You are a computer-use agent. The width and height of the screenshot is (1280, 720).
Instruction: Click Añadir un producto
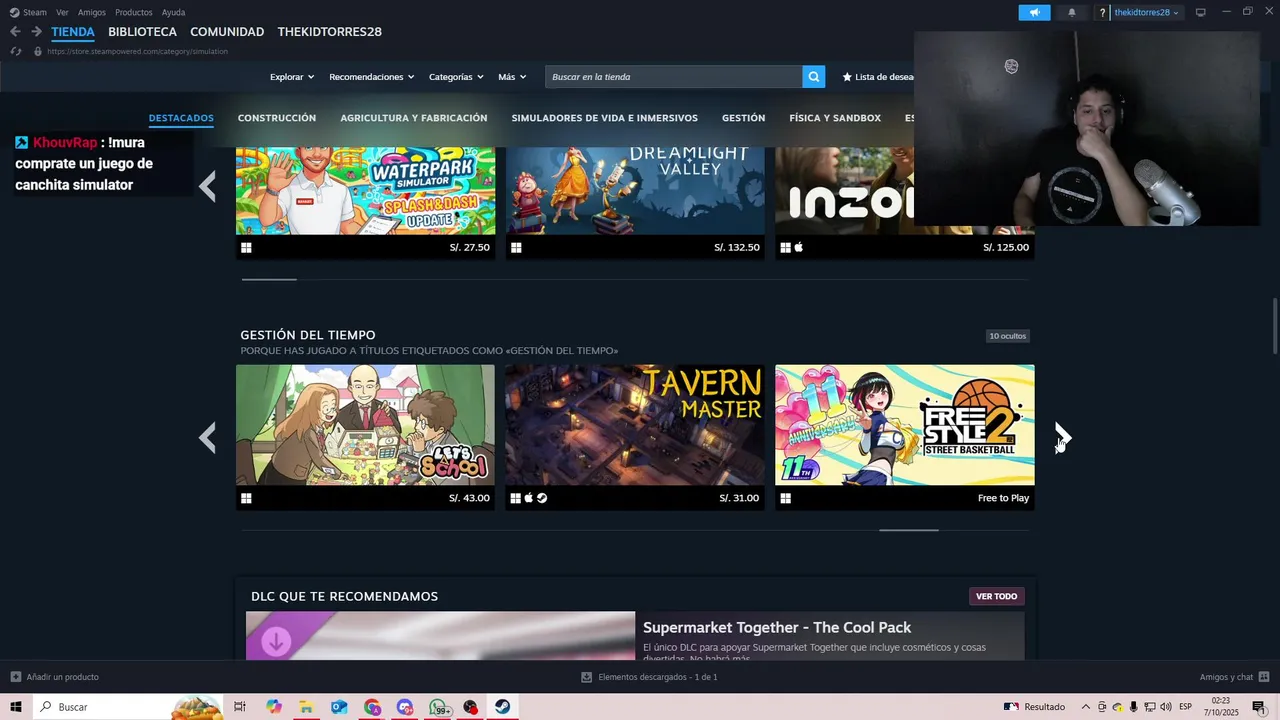pyautogui.click(x=62, y=677)
